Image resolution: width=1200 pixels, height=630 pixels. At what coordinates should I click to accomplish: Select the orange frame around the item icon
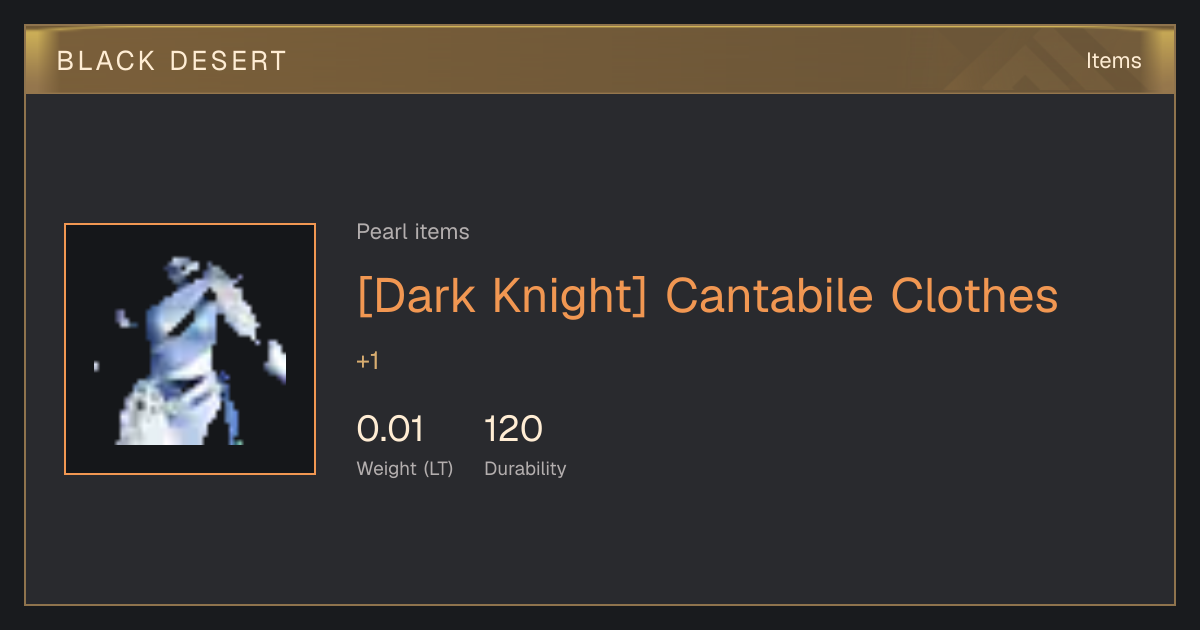coord(190,349)
